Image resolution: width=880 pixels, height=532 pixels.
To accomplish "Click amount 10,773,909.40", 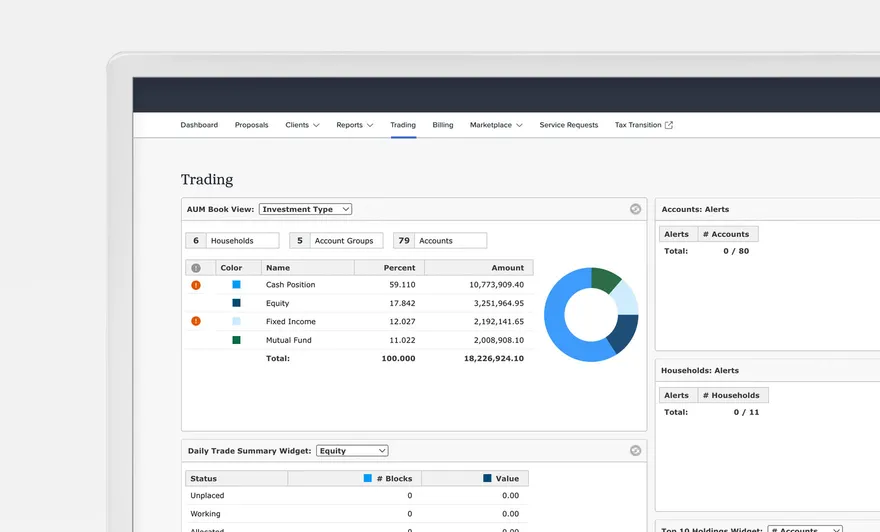I will (x=496, y=285).
